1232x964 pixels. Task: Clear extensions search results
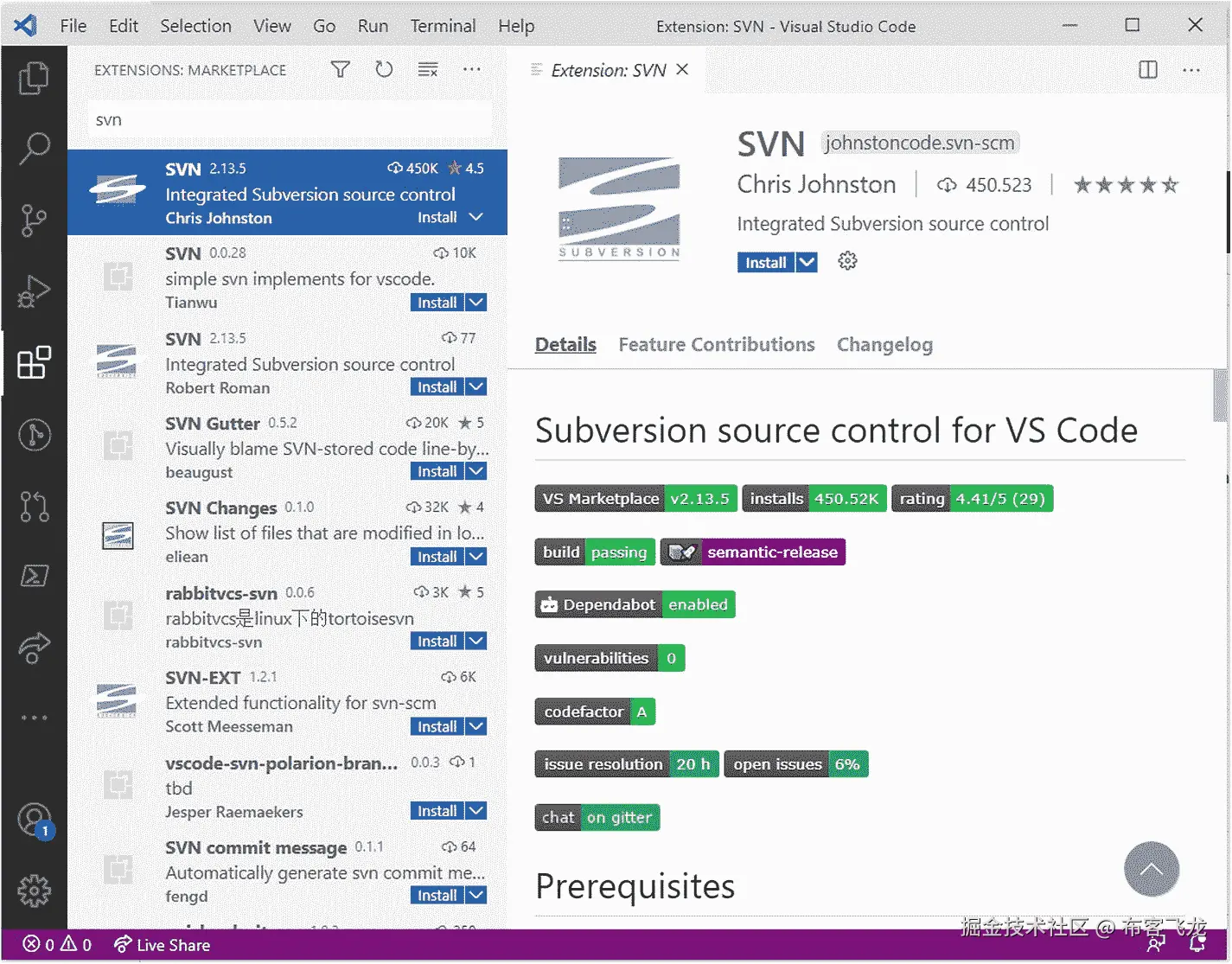point(428,69)
